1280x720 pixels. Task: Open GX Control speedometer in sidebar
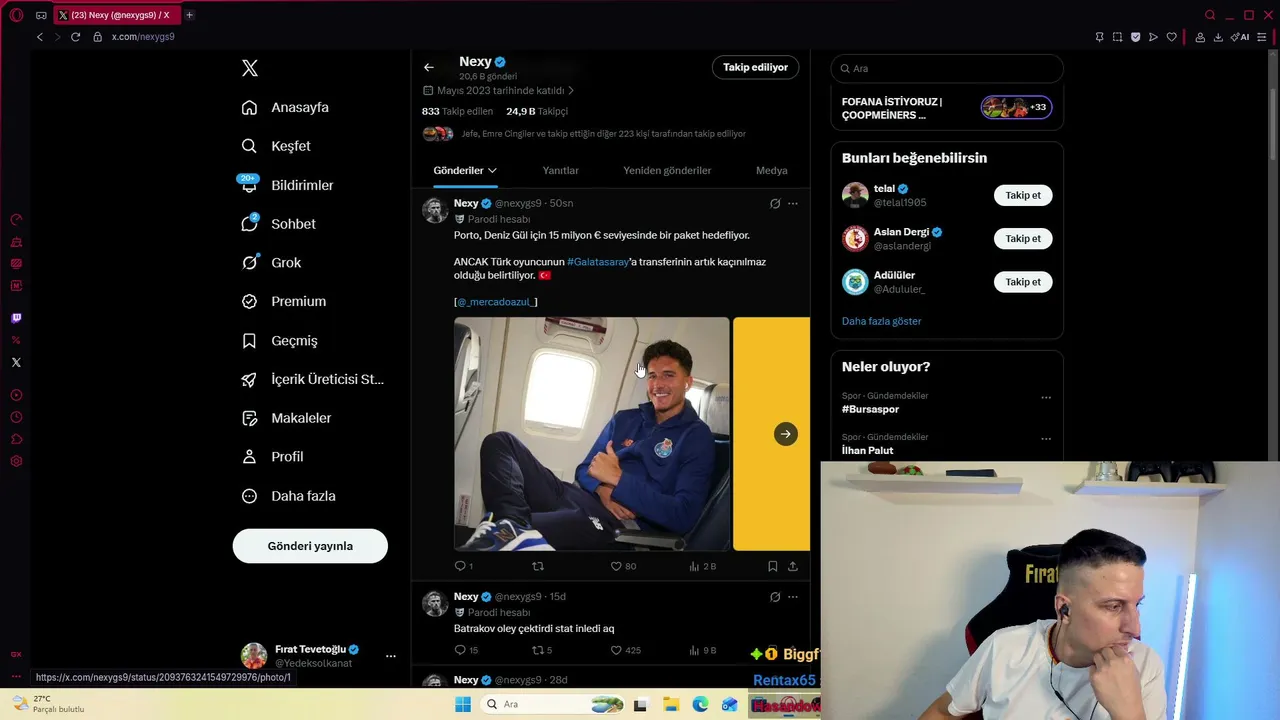coord(16,220)
